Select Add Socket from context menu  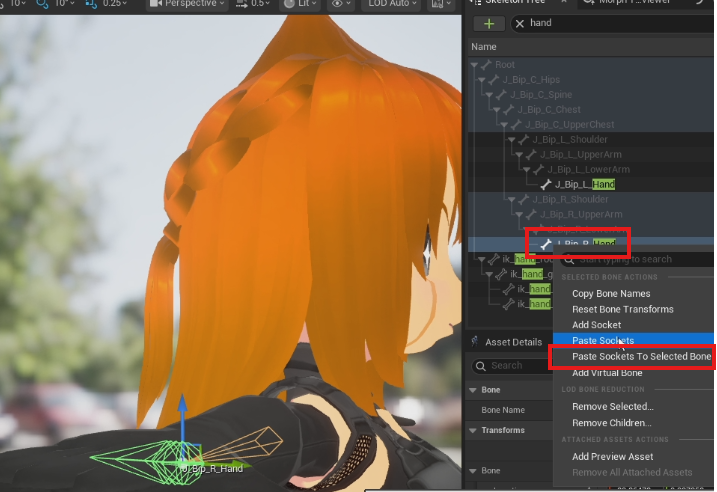click(x=596, y=325)
